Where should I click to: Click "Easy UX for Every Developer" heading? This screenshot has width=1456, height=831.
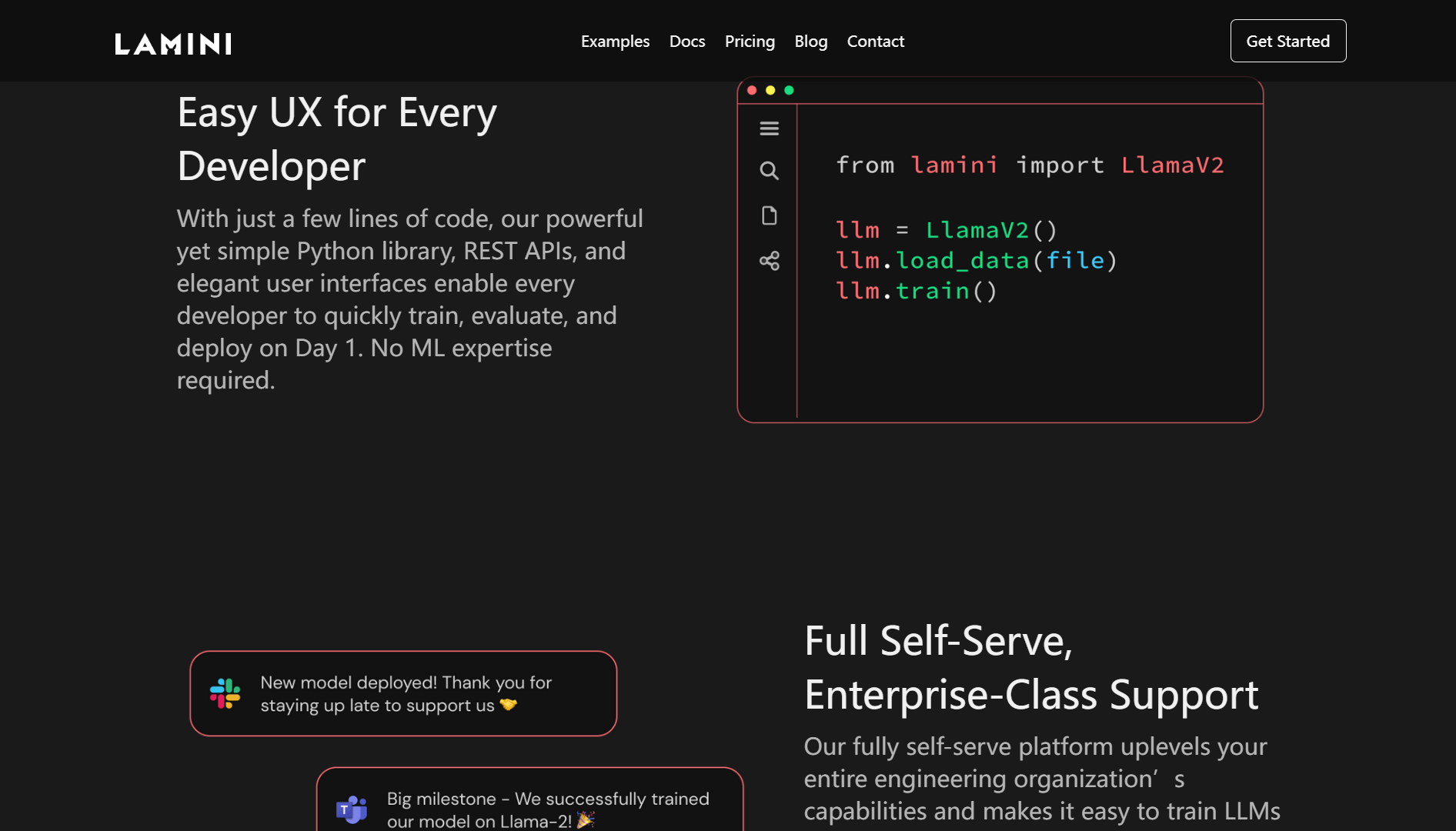tap(337, 139)
